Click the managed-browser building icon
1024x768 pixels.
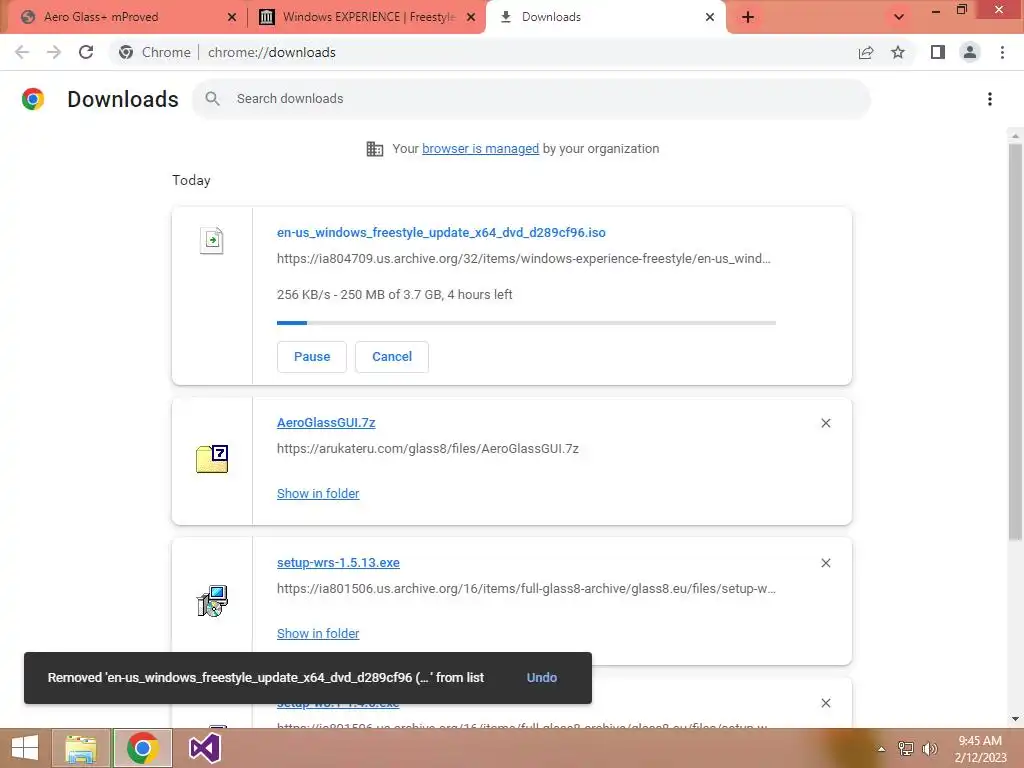tap(375, 149)
